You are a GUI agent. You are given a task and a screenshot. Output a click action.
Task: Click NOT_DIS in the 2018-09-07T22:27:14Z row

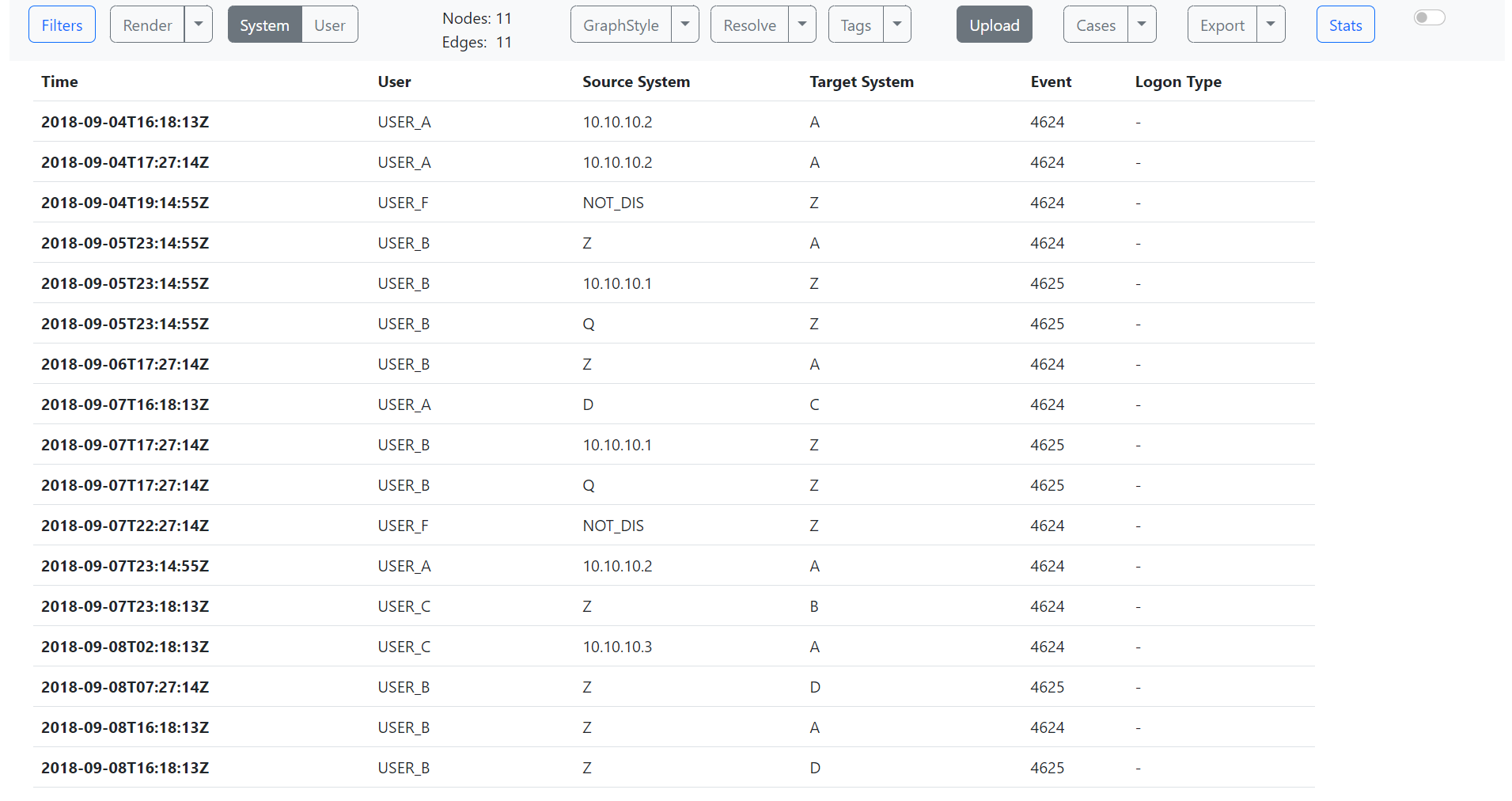point(613,526)
